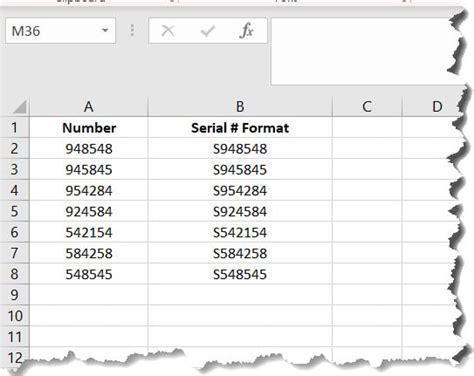Screen dimensions: 474x376
Task: Click cell containing 542154
Action: tap(89, 232)
